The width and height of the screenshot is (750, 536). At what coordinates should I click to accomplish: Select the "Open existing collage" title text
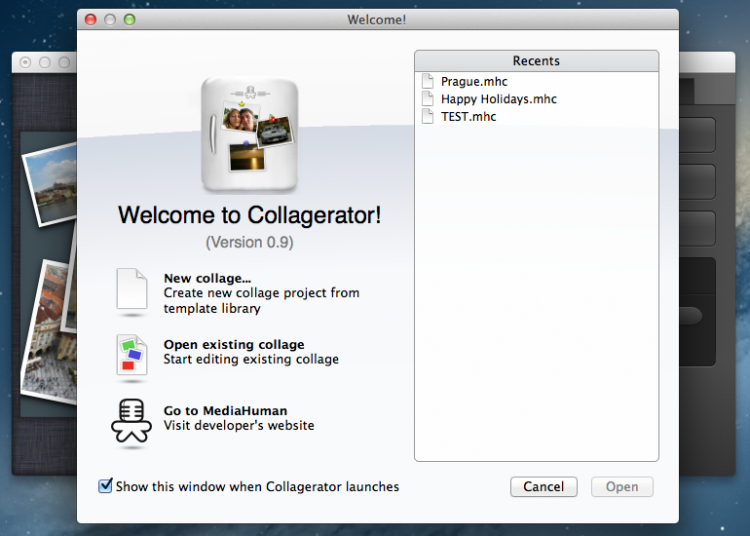pyautogui.click(x=233, y=345)
